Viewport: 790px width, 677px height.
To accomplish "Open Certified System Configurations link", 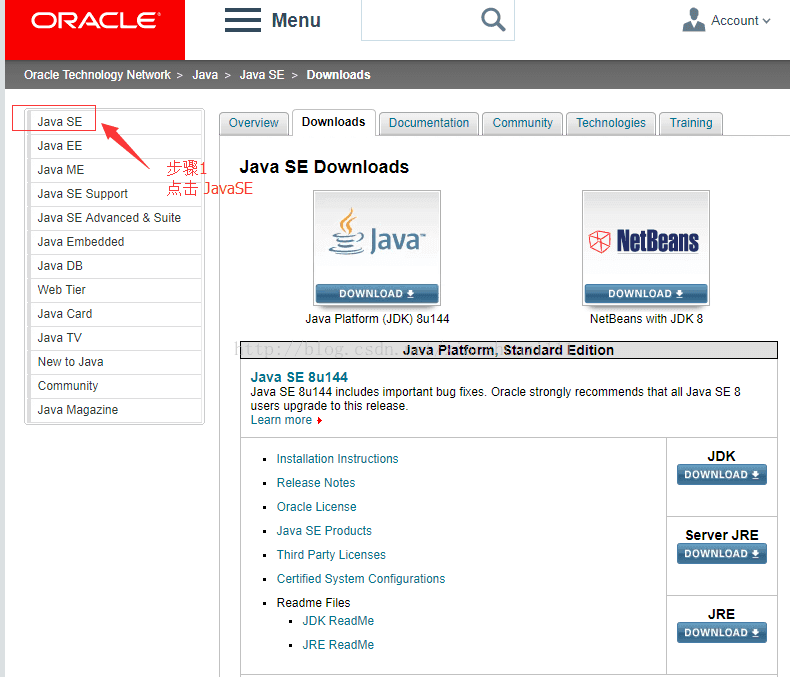I will [x=361, y=579].
